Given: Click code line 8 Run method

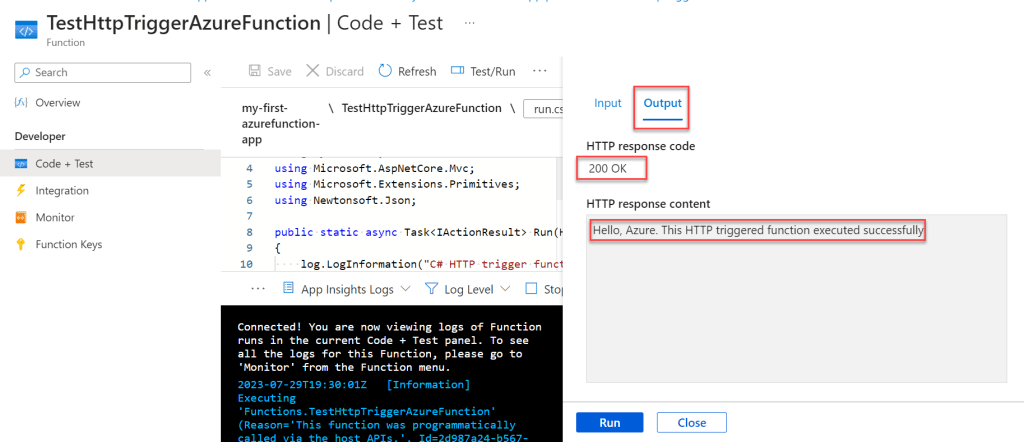Looking at the screenshot, I should [x=418, y=232].
